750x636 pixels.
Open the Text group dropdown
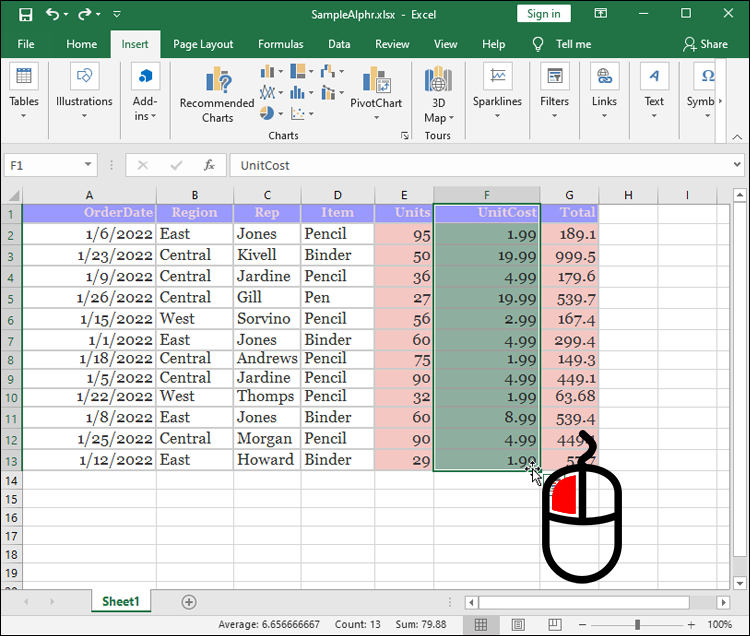[x=654, y=92]
